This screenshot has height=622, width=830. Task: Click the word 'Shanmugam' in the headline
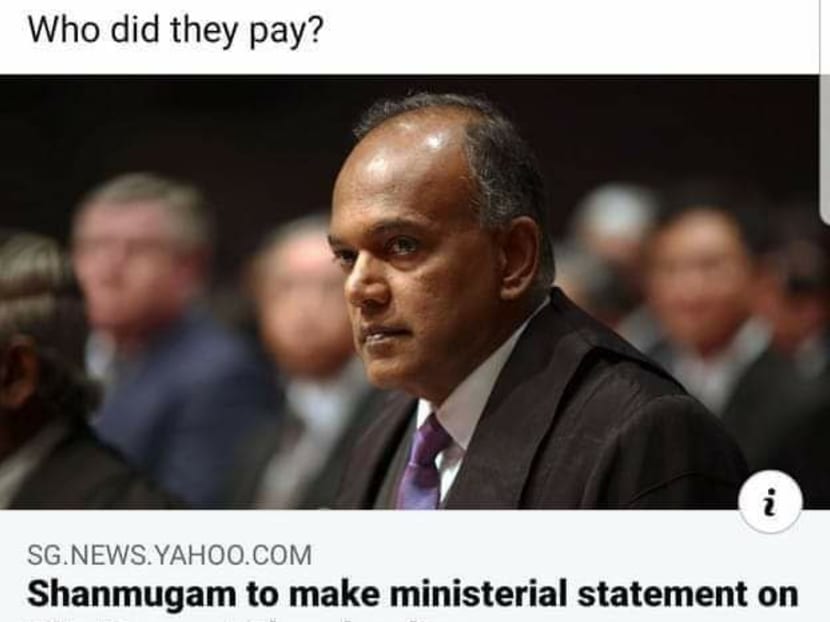pos(131,594)
